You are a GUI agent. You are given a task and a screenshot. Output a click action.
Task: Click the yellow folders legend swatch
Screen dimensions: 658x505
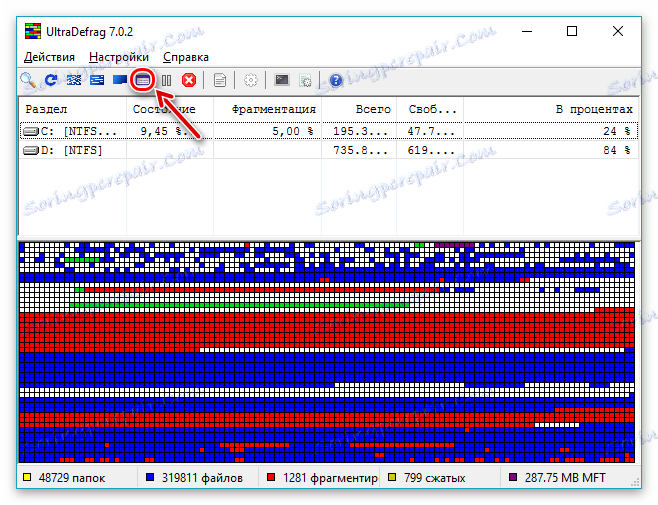(27, 477)
